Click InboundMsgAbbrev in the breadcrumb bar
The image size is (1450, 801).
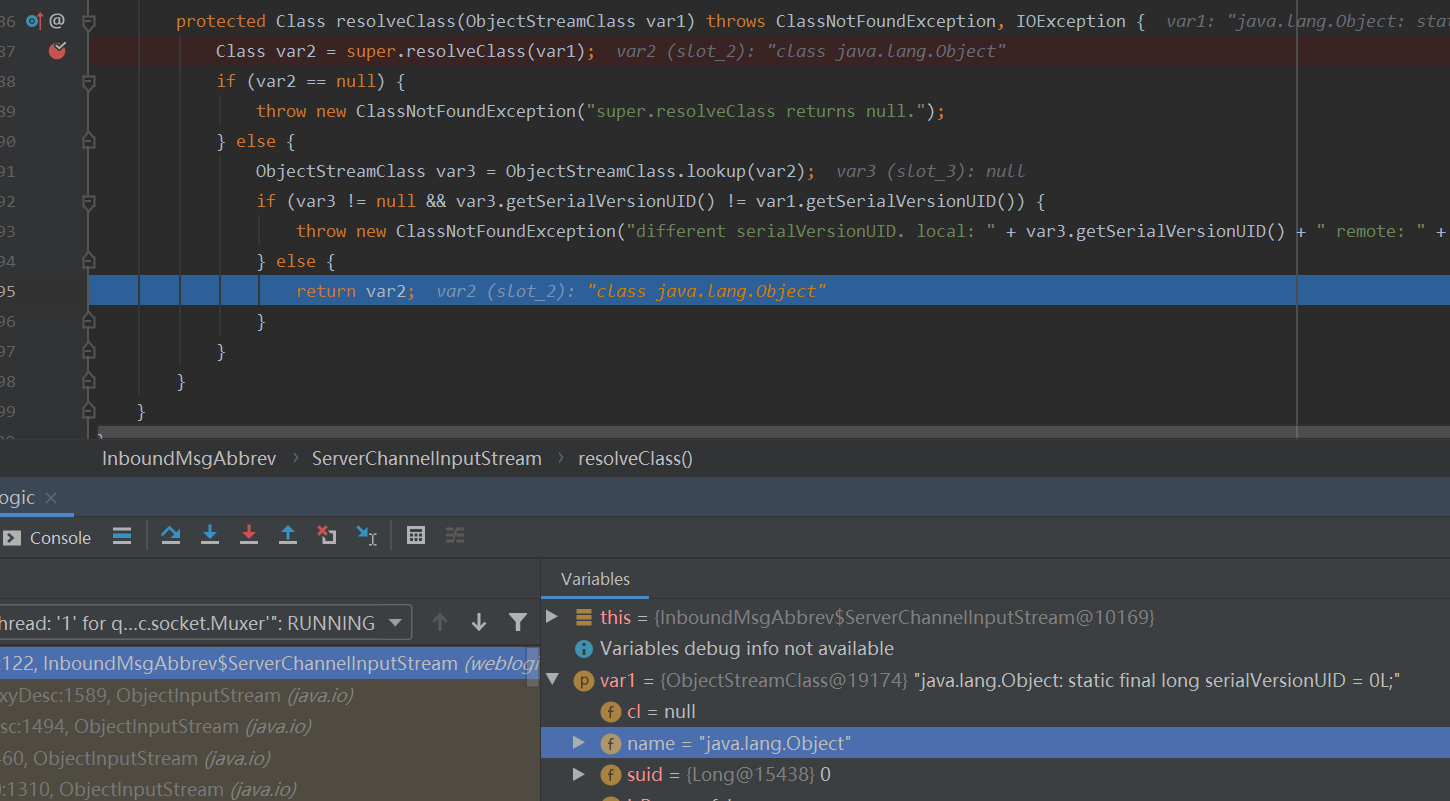(x=189, y=458)
